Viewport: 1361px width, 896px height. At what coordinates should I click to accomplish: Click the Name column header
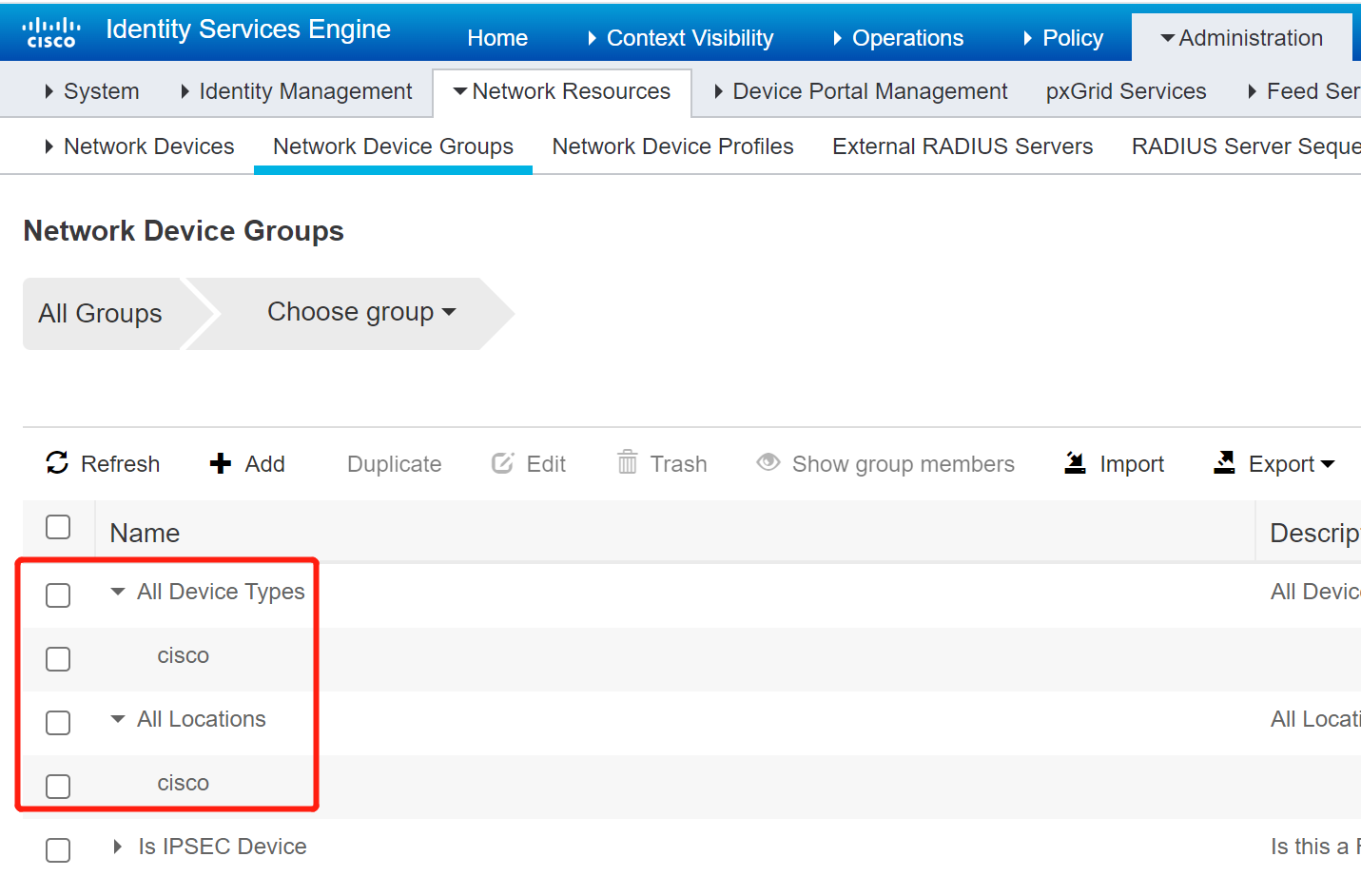[x=145, y=533]
